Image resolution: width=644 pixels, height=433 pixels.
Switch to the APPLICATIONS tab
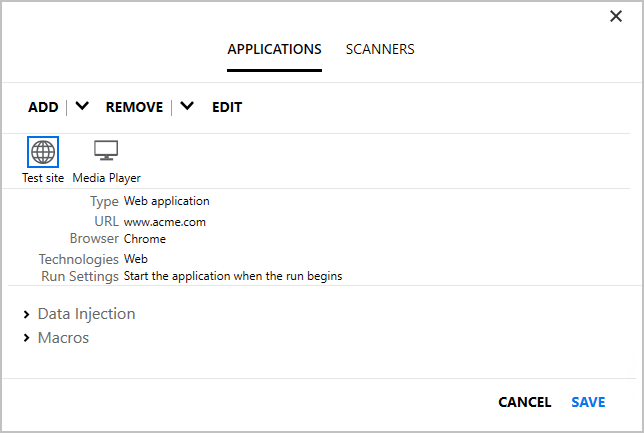[274, 49]
